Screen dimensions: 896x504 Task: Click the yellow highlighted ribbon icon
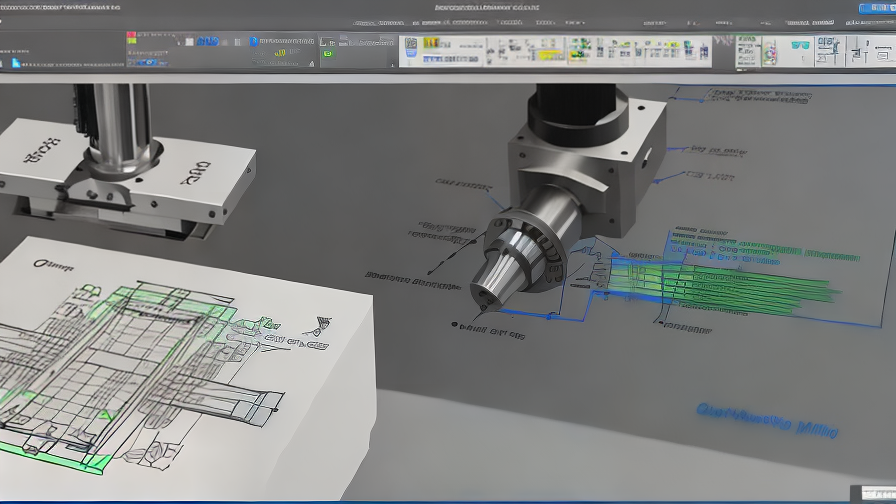click(x=550, y=55)
